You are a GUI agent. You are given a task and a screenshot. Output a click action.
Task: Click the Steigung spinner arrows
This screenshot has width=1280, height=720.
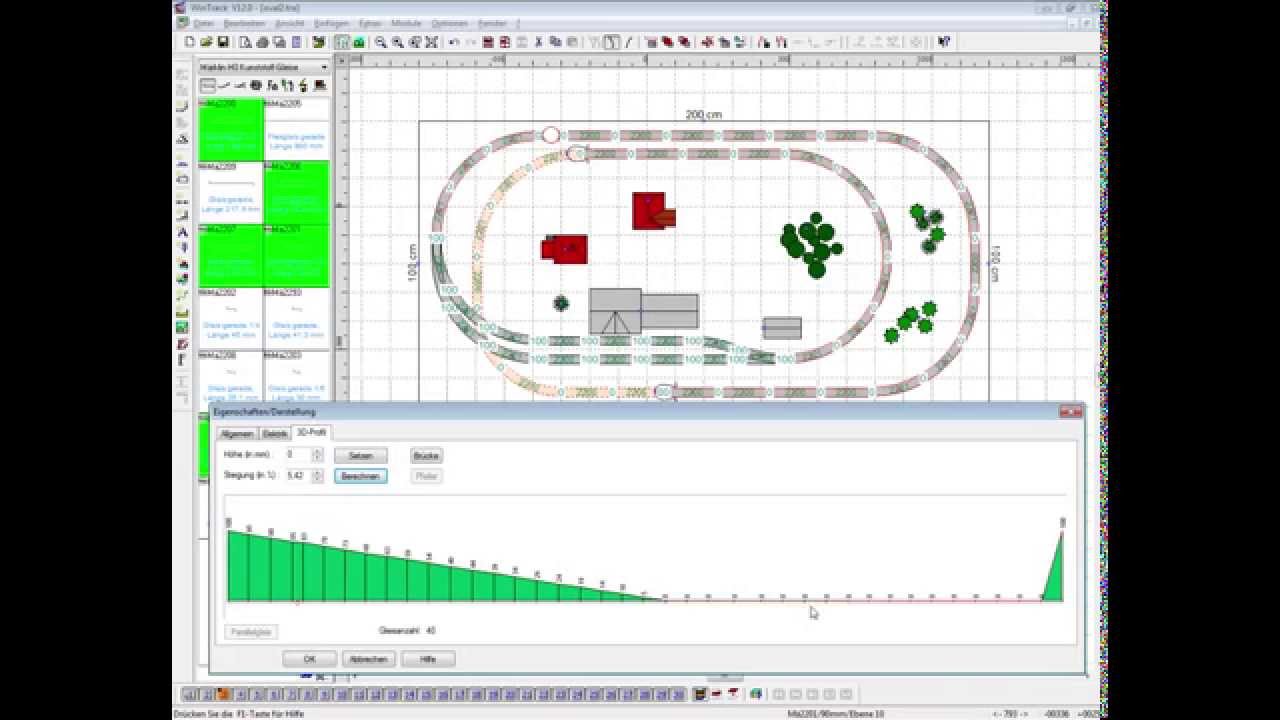coord(317,476)
